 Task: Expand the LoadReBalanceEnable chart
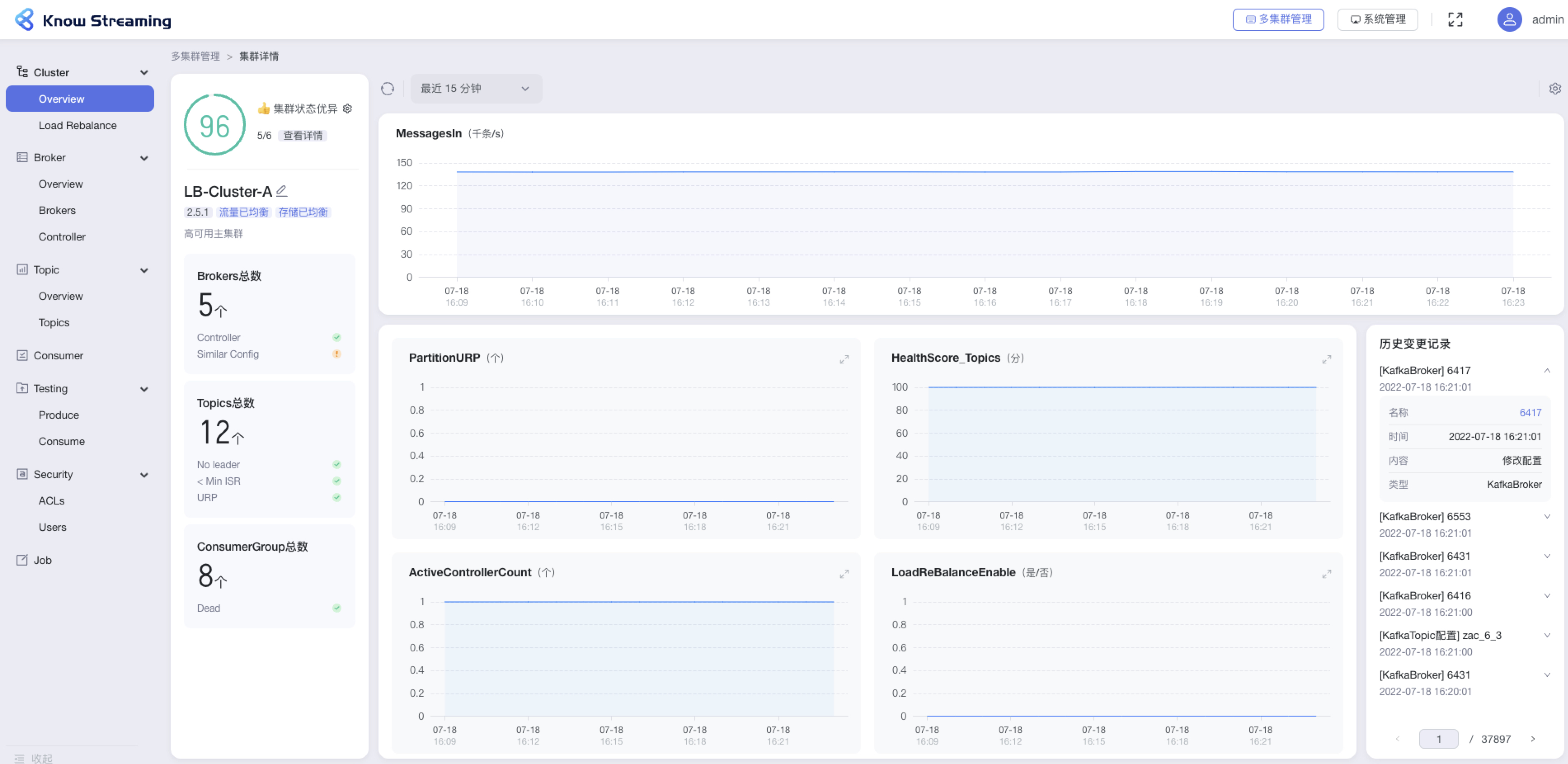coord(1326,574)
